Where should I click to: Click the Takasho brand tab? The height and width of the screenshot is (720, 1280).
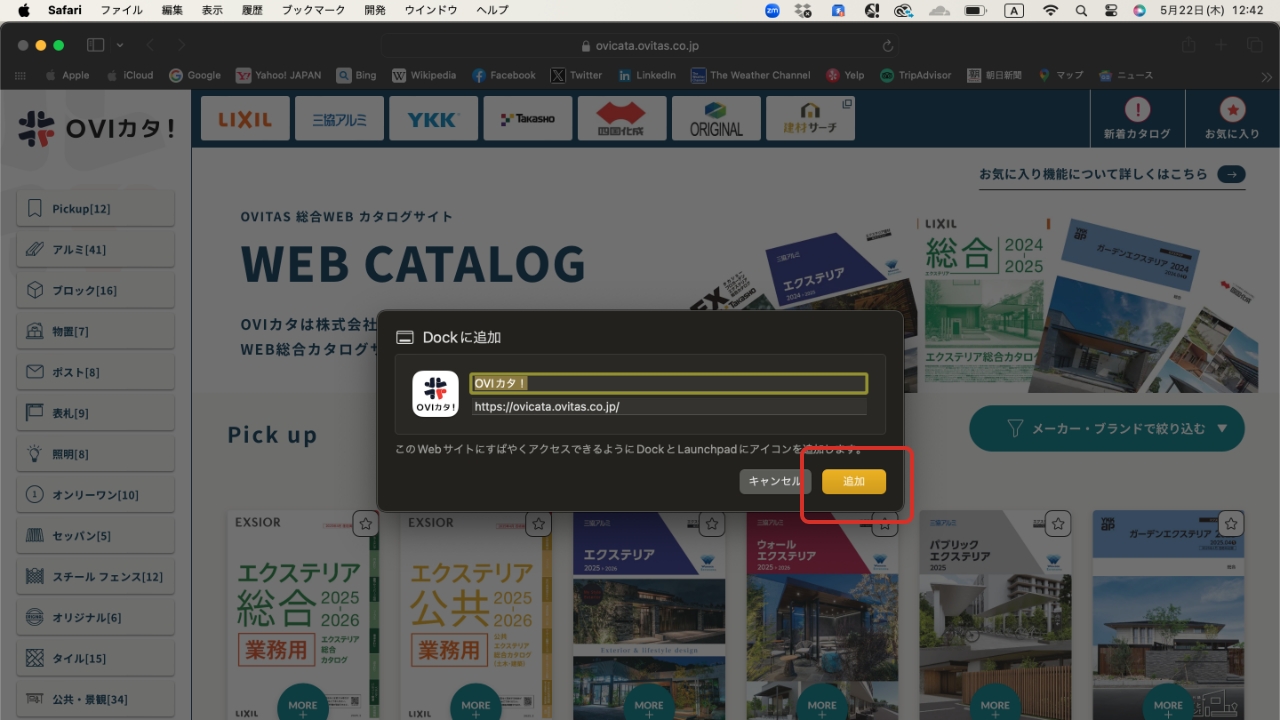point(528,118)
